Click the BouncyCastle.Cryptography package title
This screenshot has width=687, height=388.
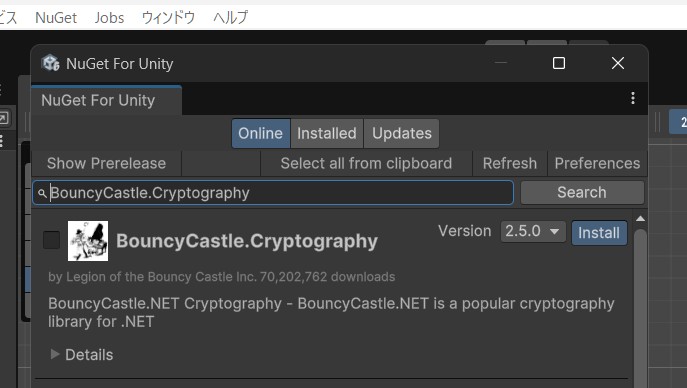coord(247,241)
